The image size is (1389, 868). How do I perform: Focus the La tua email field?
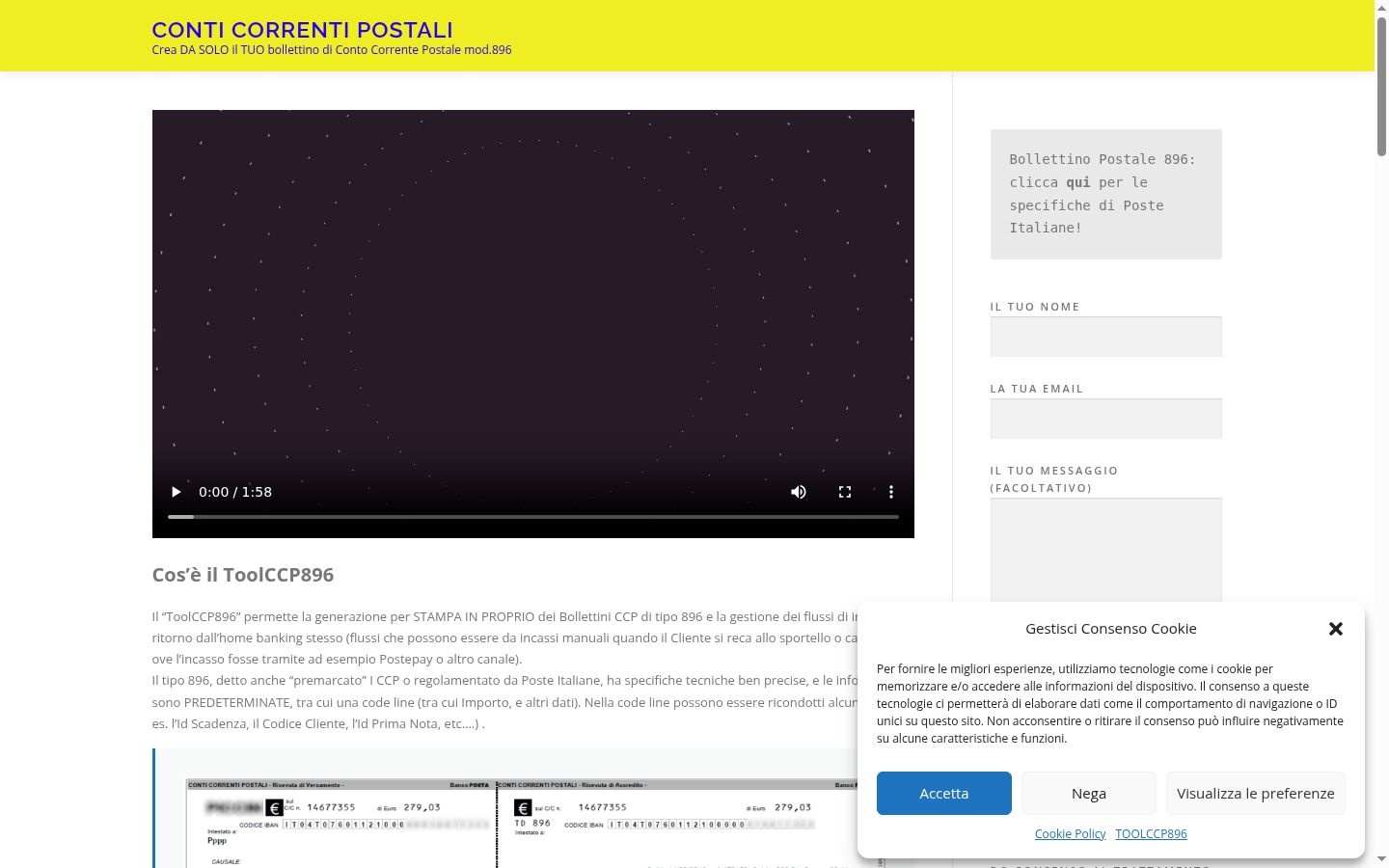(1106, 419)
